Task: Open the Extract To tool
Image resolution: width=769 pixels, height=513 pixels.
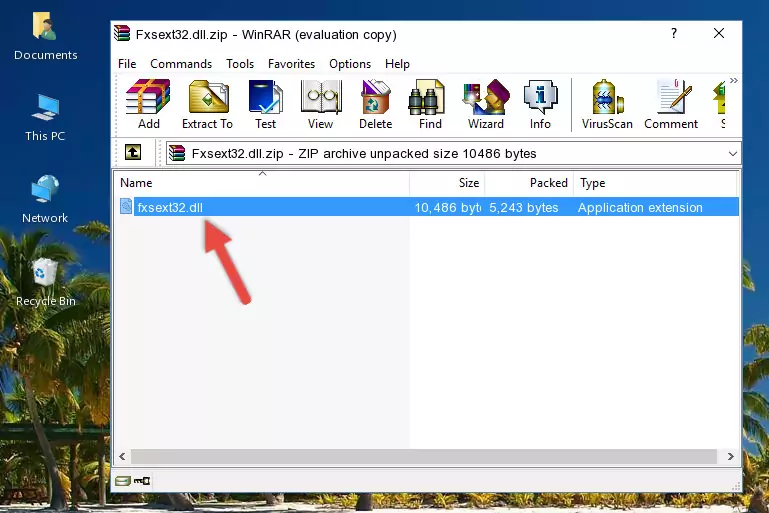Action: coord(207,104)
